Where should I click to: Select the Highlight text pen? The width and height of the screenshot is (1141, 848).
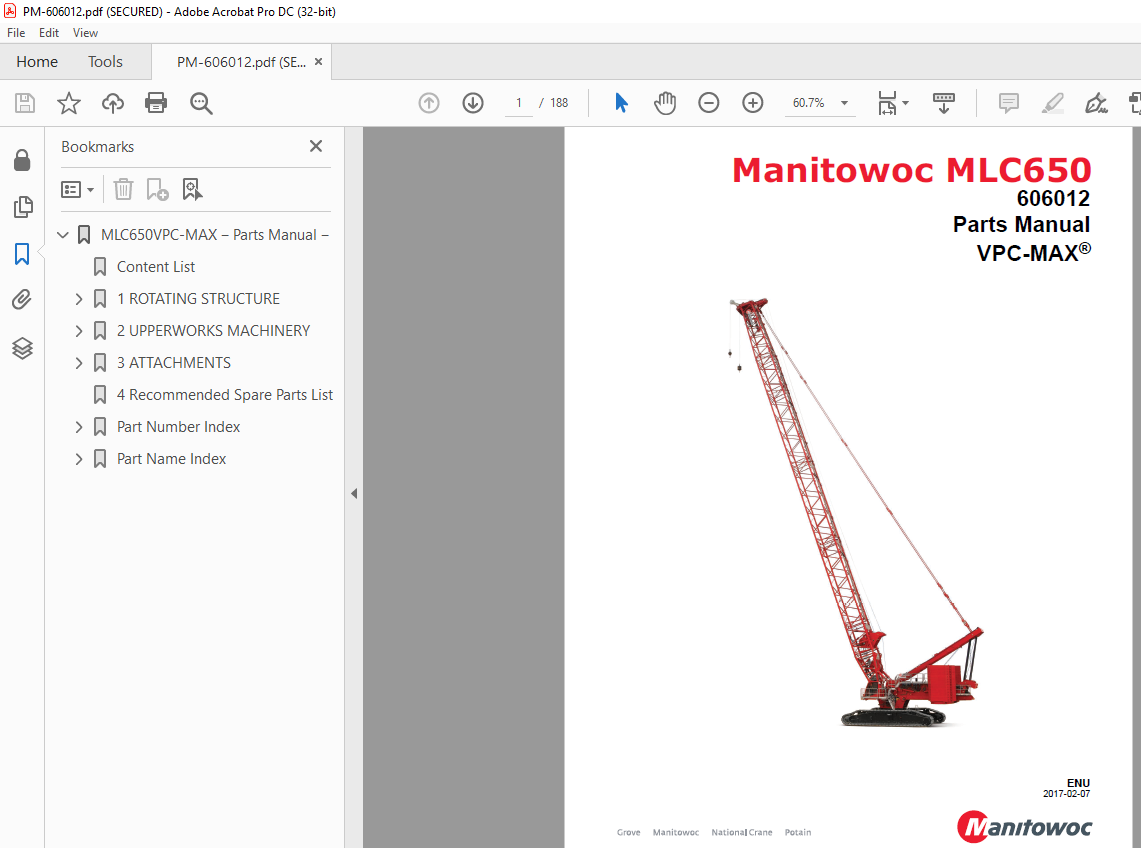pyautogui.click(x=1052, y=103)
